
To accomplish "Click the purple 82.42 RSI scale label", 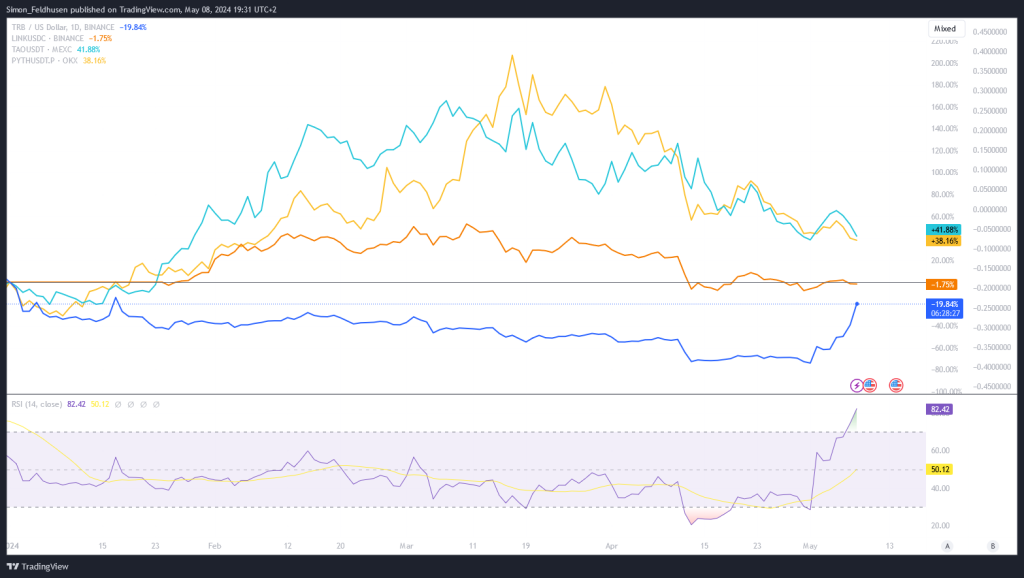I will click(939, 409).
